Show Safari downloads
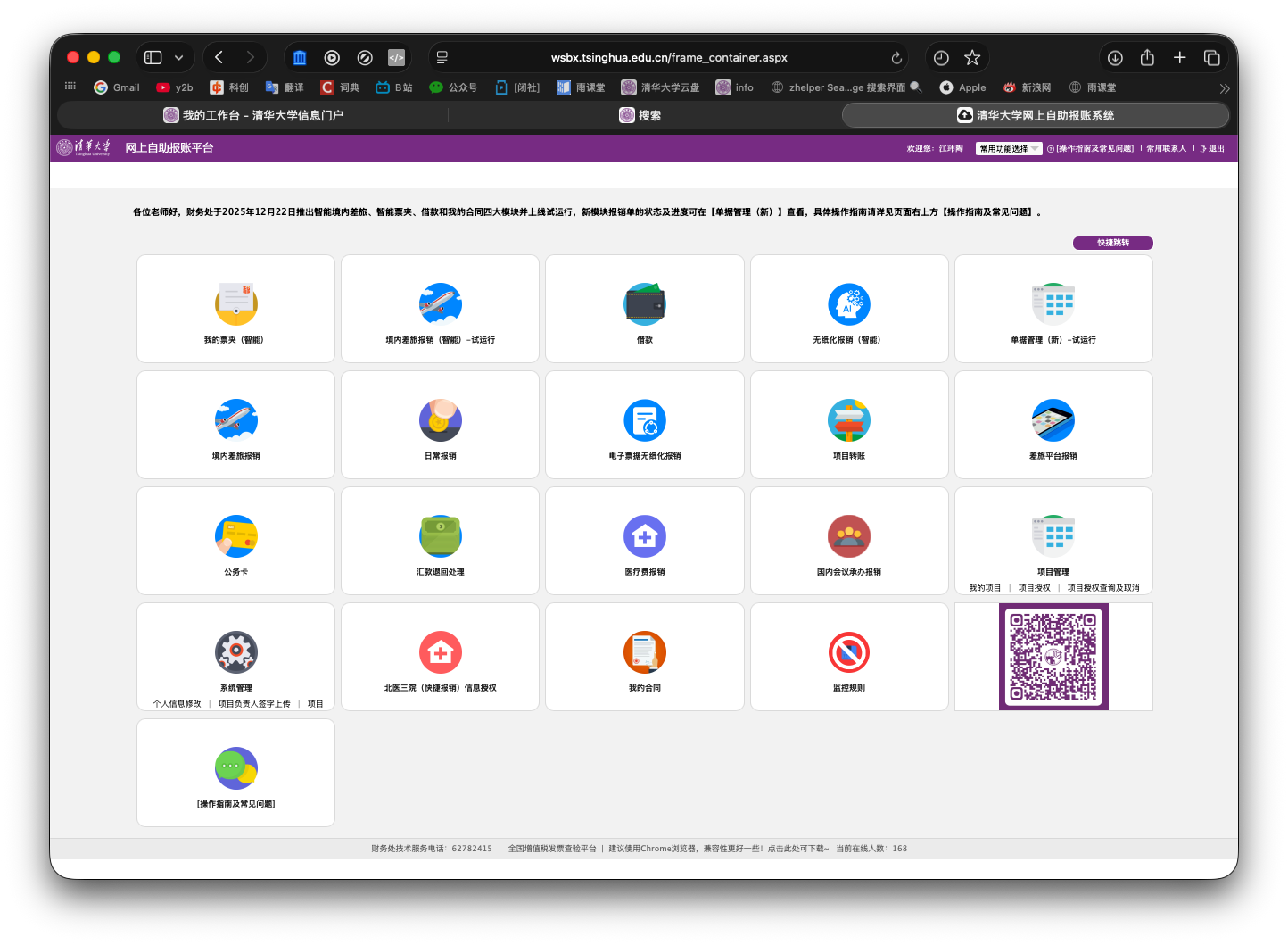This screenshot has height=945, width=1288. coord(1115,57)
